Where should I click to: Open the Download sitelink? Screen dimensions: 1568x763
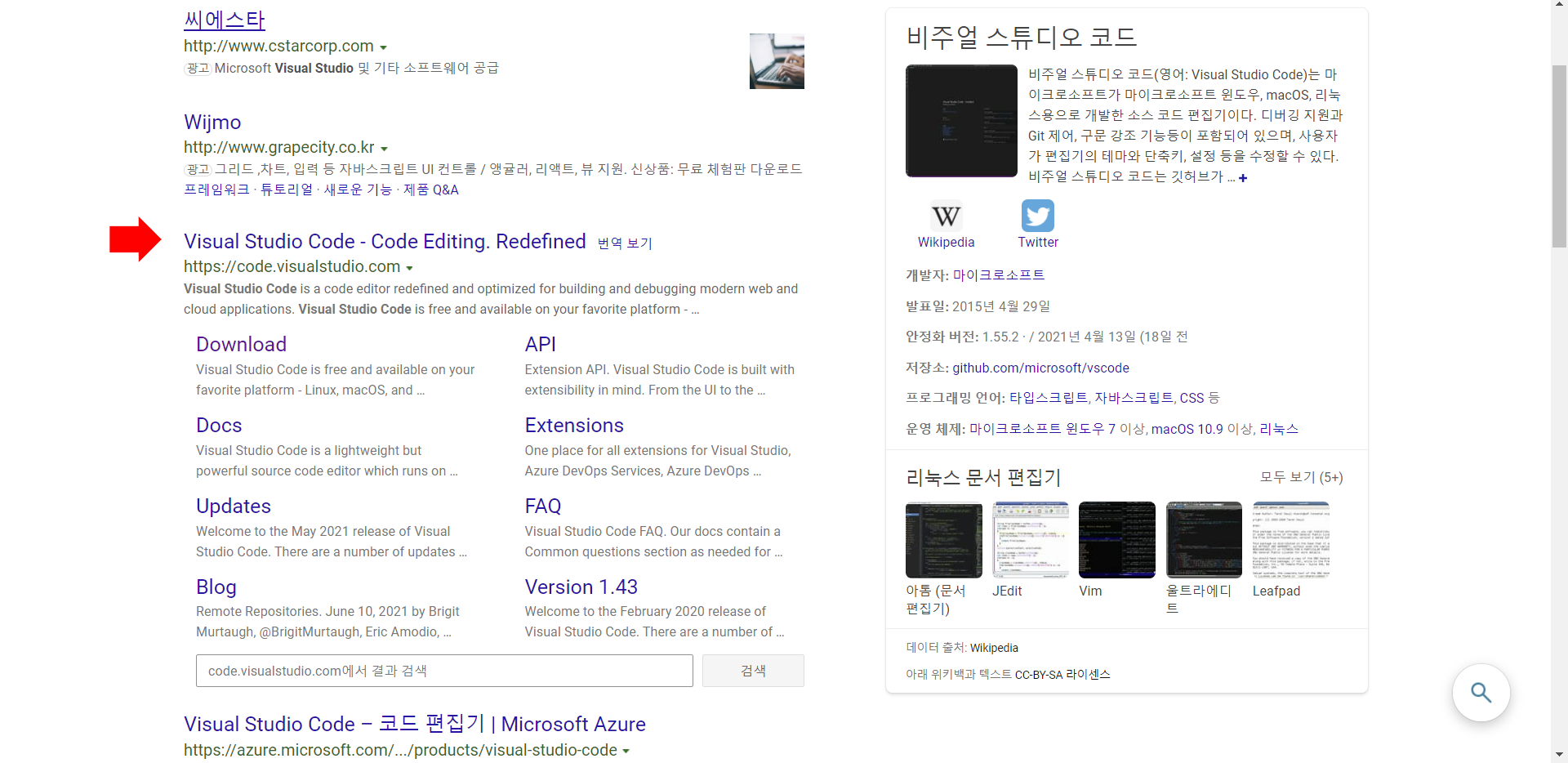point(241,345)
